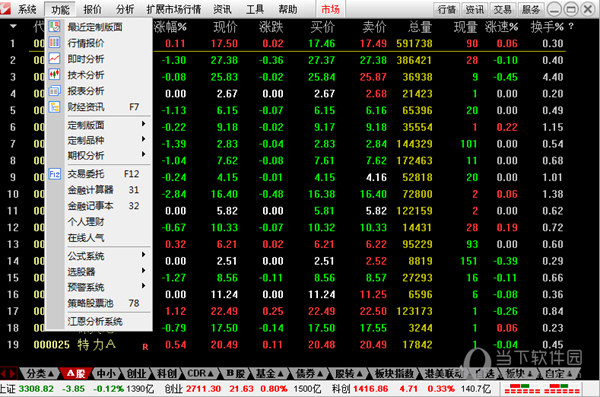Click the 即时分析 chart icon
The width and height of the screenshot is (600, 397).
[54, 59]
